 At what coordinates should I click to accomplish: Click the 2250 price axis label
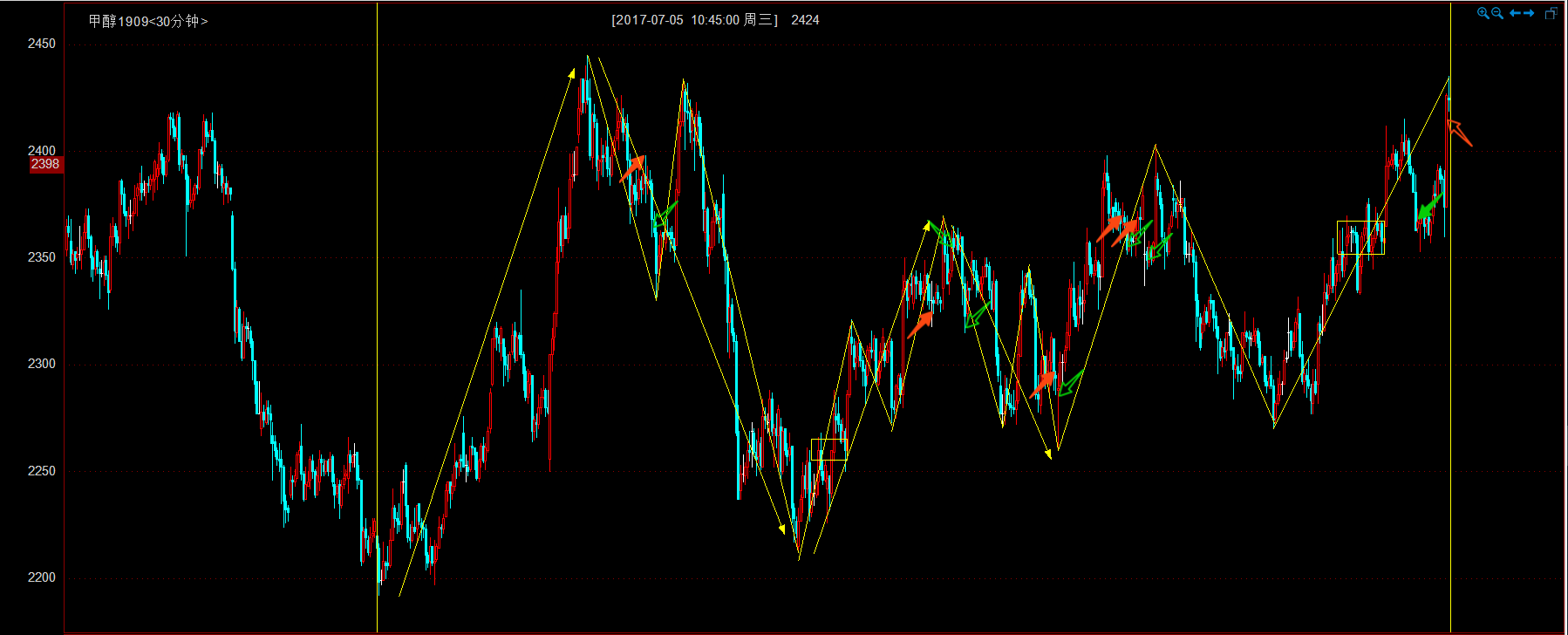click(41, 471)
